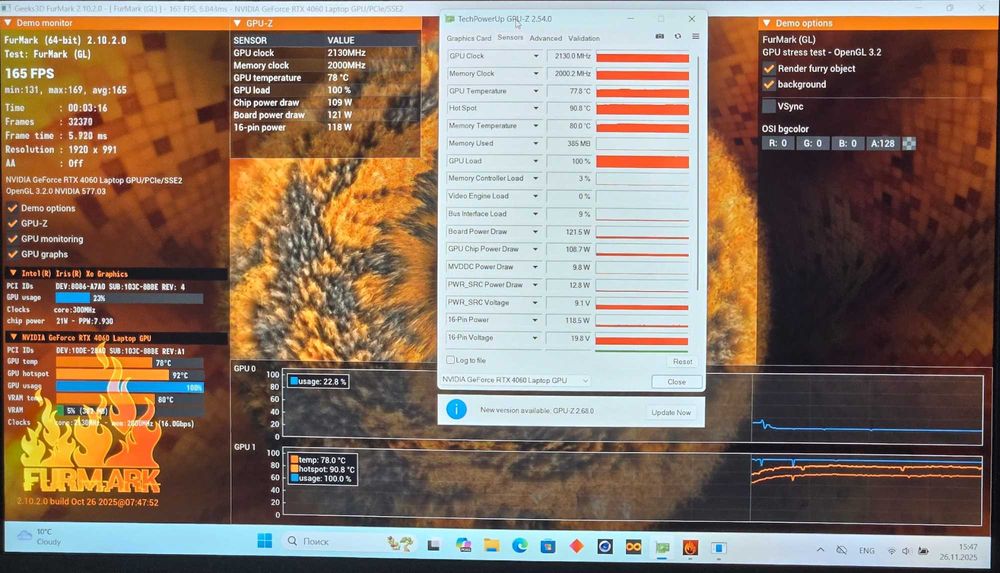Image resolution: width=1000 pixels, height=573 pixels.
Task: Switch to the Advanced tab
Action: [546, 38]
